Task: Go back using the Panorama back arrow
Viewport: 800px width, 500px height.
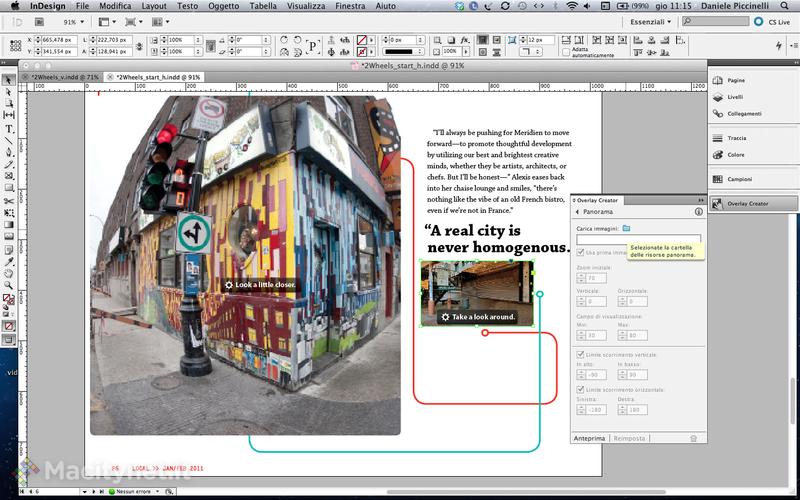Action: click(577, 212)
